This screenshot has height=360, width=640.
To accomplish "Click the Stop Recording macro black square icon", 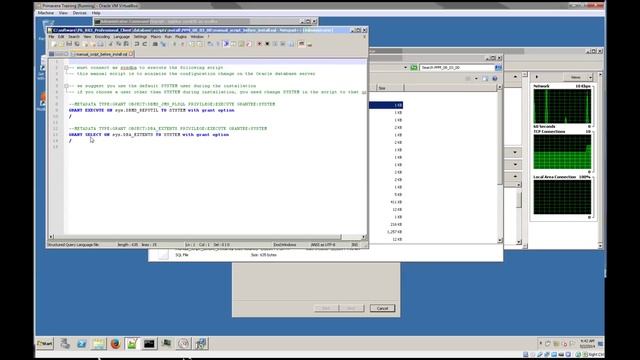I will coord(267,44).
